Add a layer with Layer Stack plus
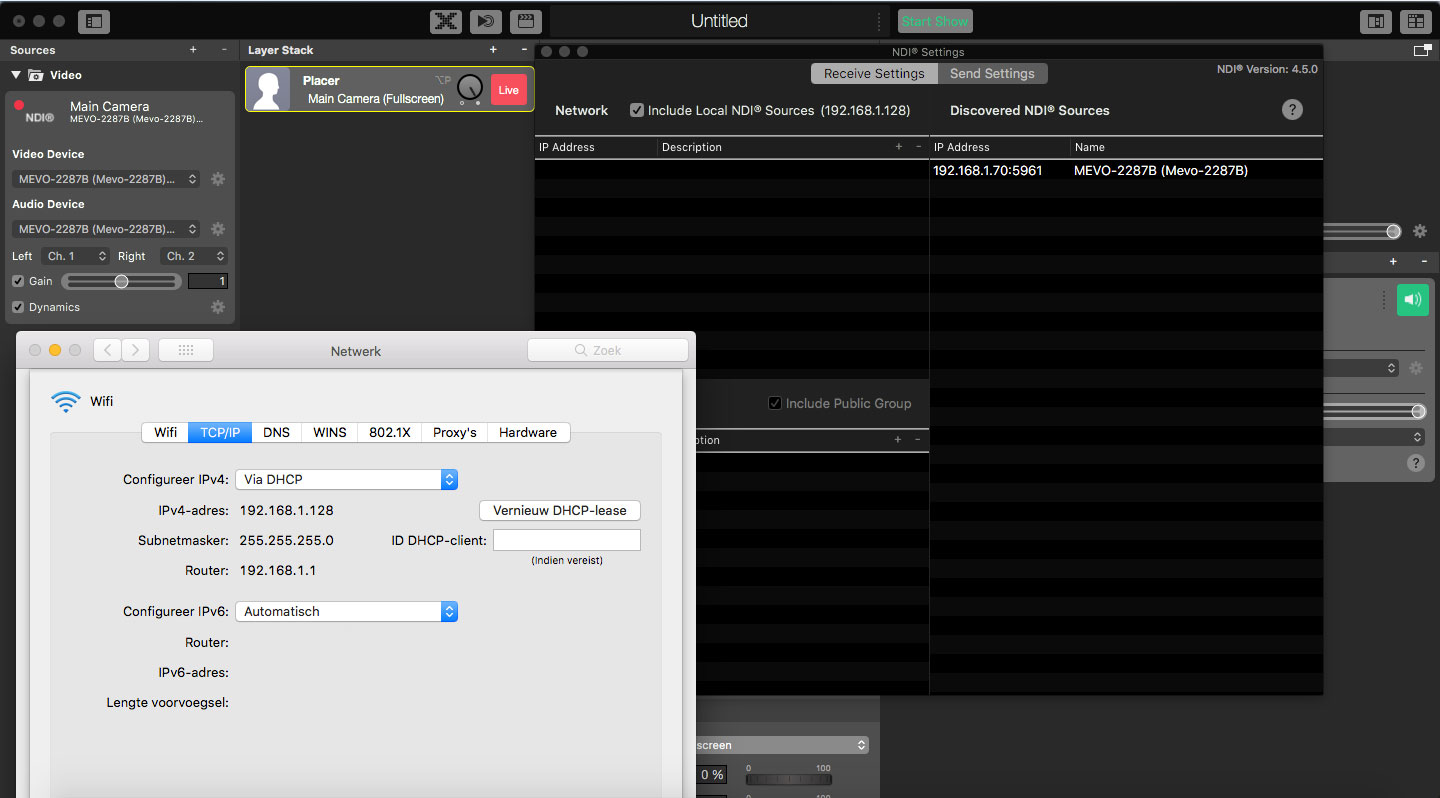1440x798 pixels. (493, 49)
